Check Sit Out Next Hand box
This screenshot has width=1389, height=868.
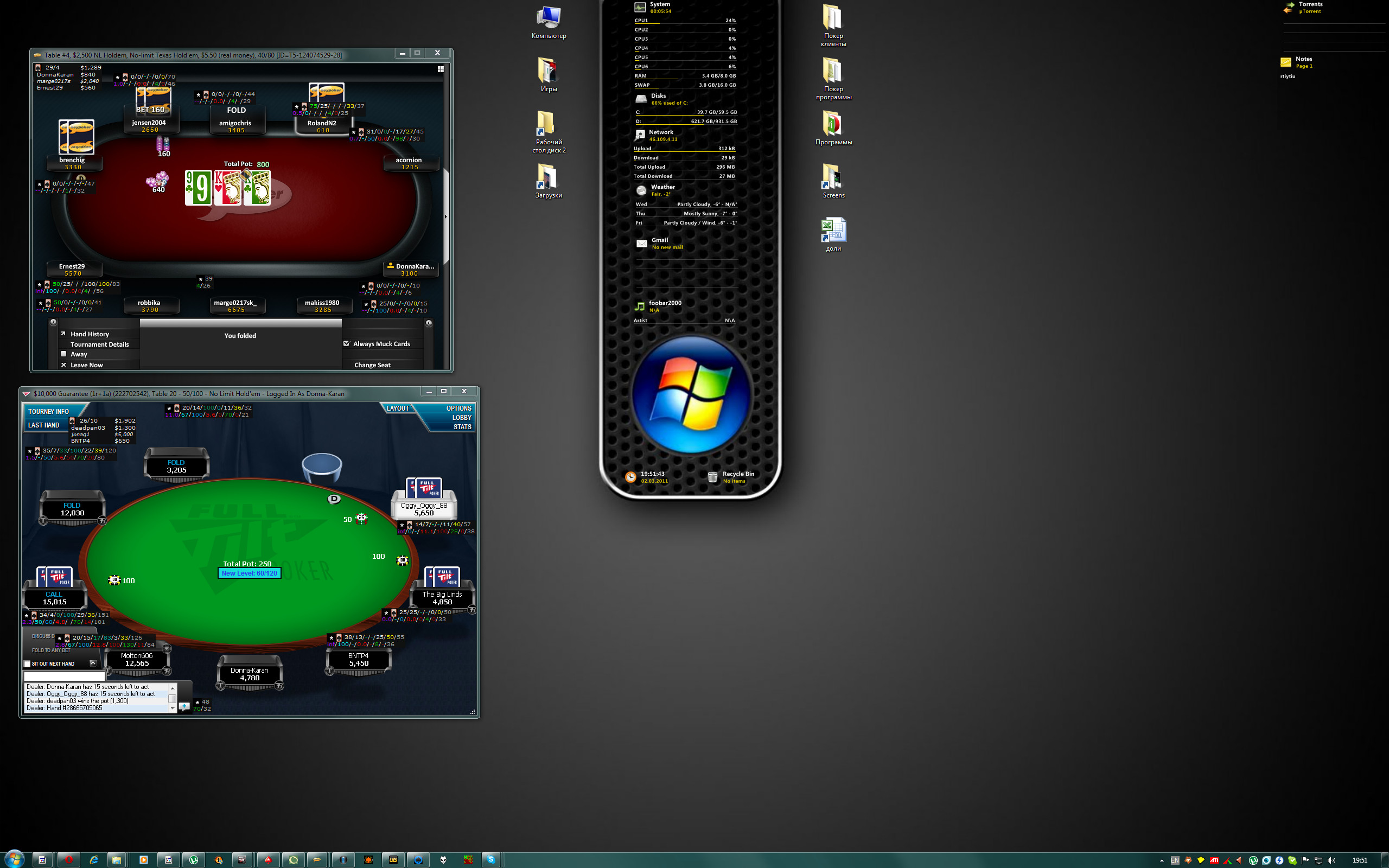pyautogui.click(x=27, y=663)
